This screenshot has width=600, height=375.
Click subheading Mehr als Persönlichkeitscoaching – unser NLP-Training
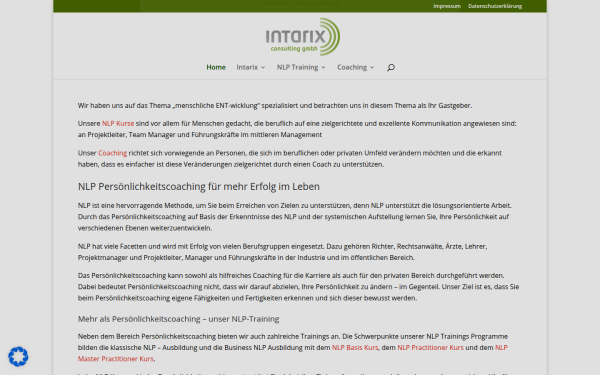(x=178, y=319)
